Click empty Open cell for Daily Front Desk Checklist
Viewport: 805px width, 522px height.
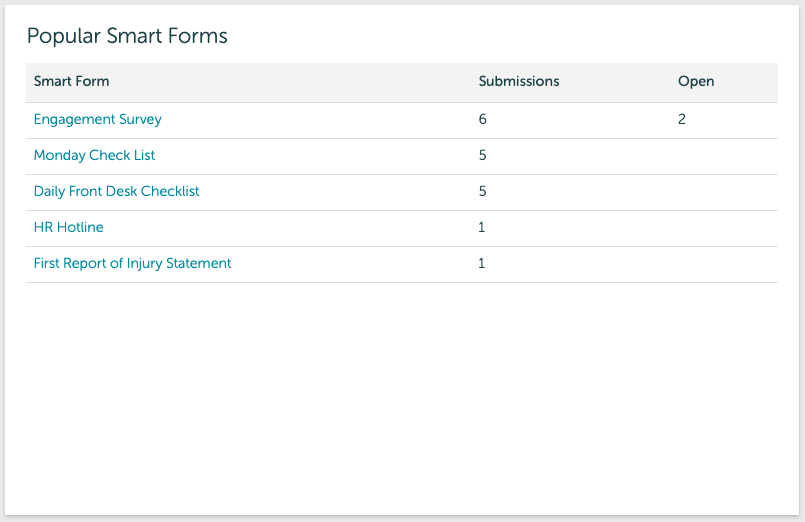coord(722,191)
